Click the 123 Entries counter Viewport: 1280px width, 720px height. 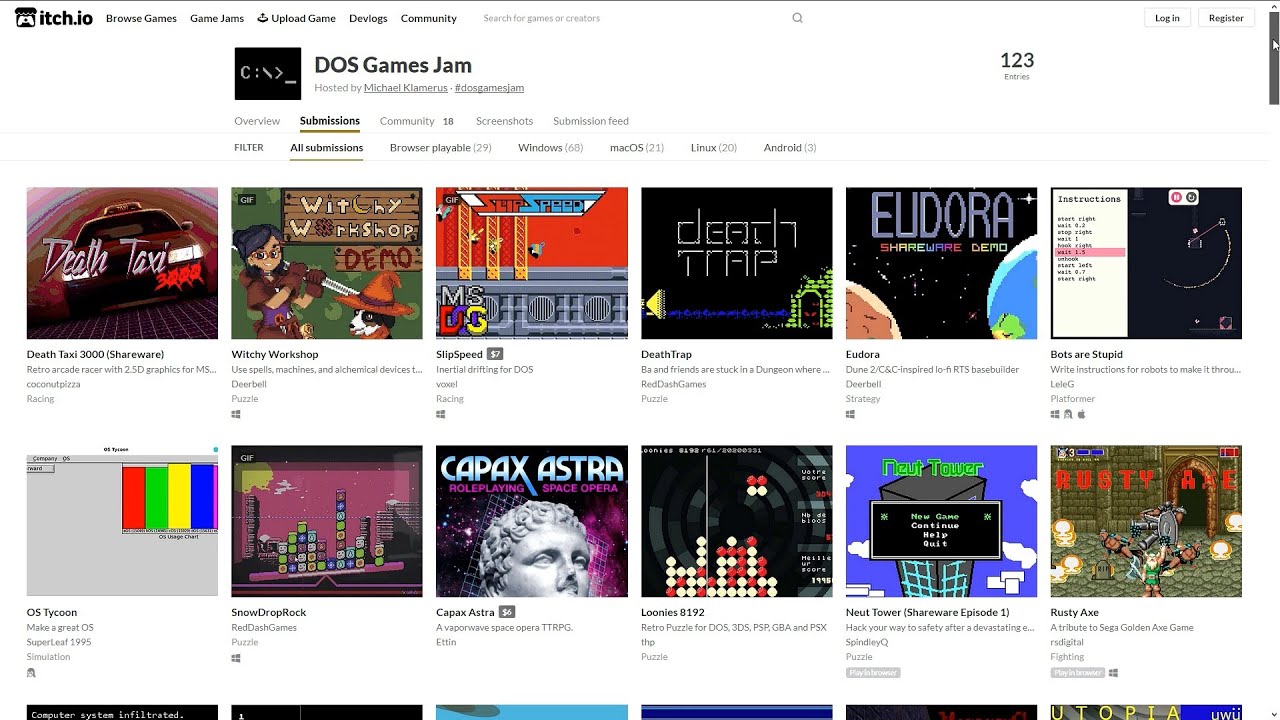pos(1017,65)
